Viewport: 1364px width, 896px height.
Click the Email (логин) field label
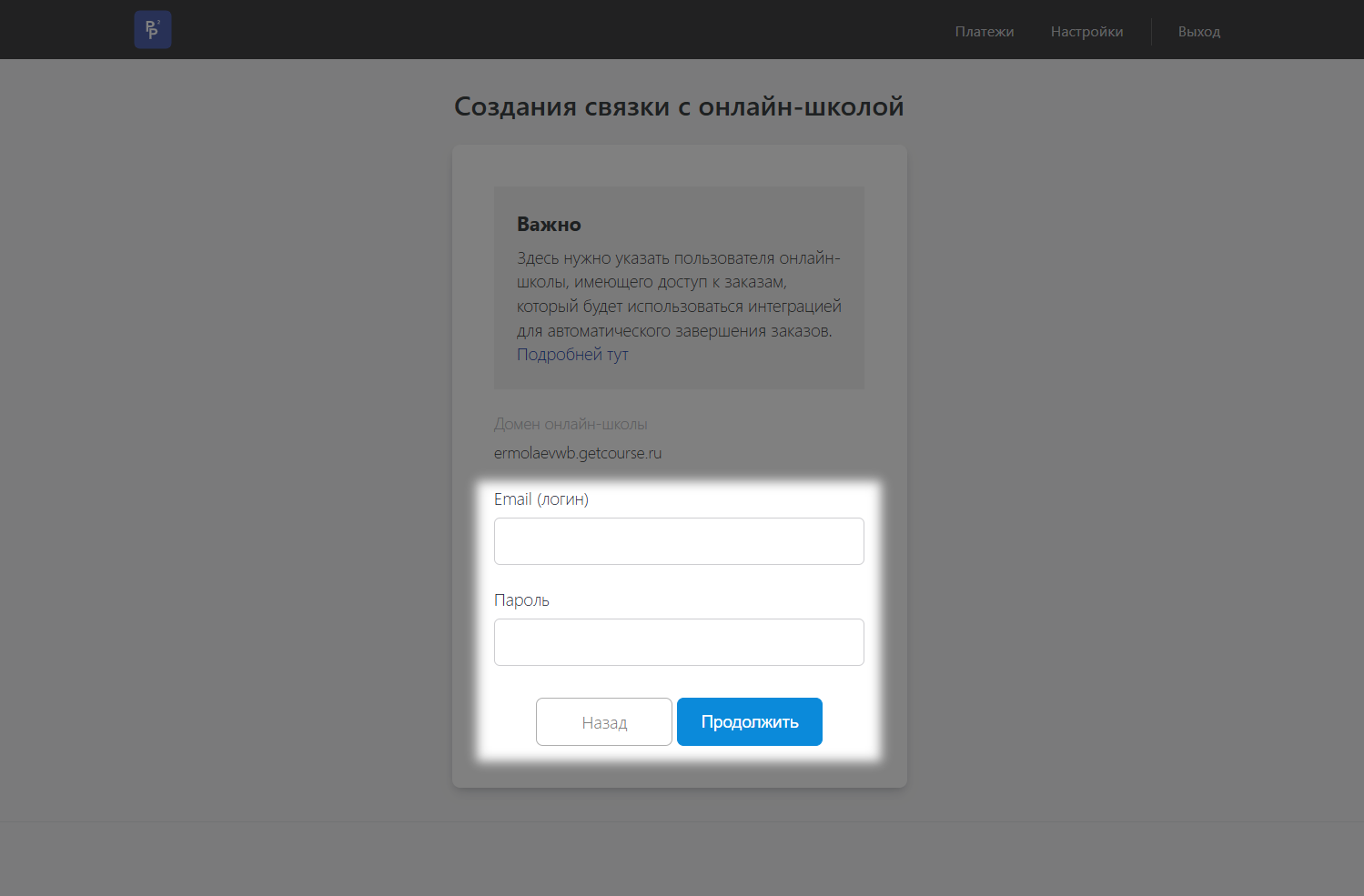(541, 499)
